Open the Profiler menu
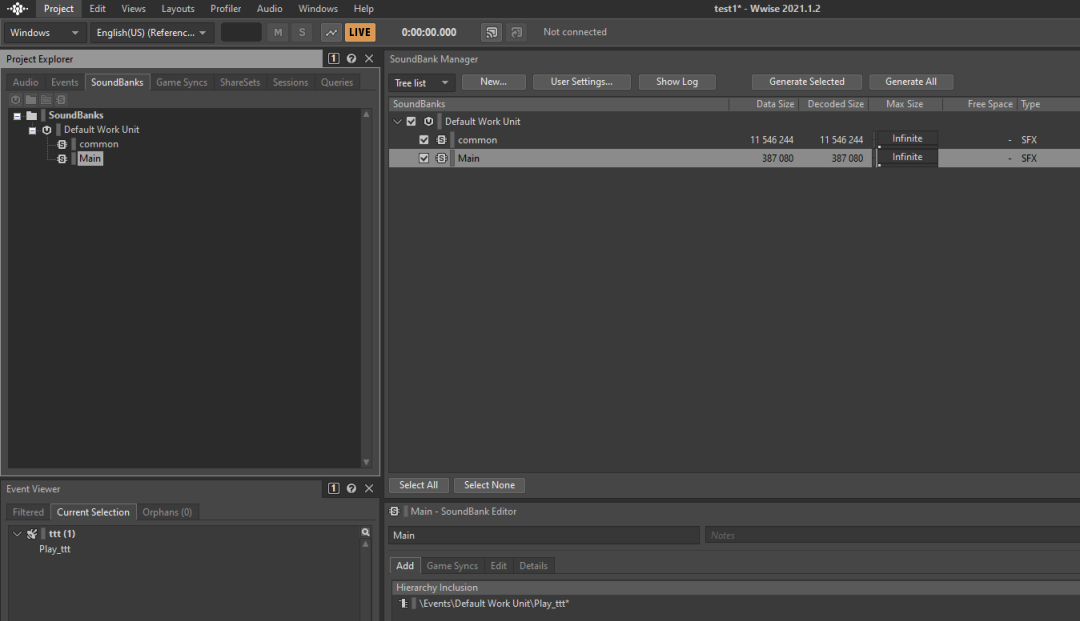This screenshot has width=1080, height=621. (x=225, y=9)
